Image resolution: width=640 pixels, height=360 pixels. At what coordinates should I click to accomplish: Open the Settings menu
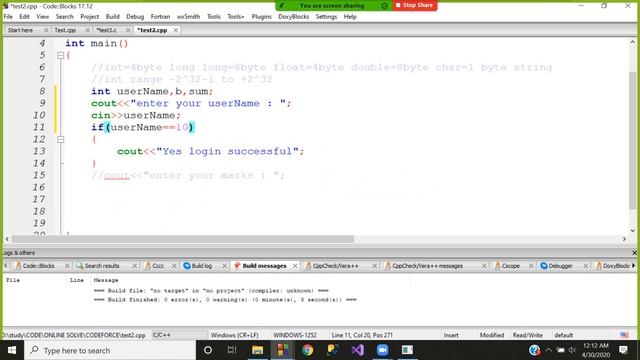tap(326, 17)
